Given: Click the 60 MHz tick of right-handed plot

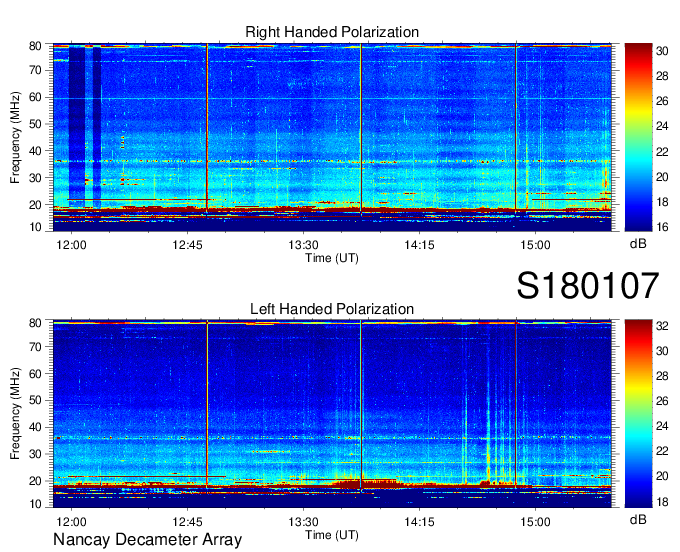Looking at the screenshot, I should click(x=35, y=97).
